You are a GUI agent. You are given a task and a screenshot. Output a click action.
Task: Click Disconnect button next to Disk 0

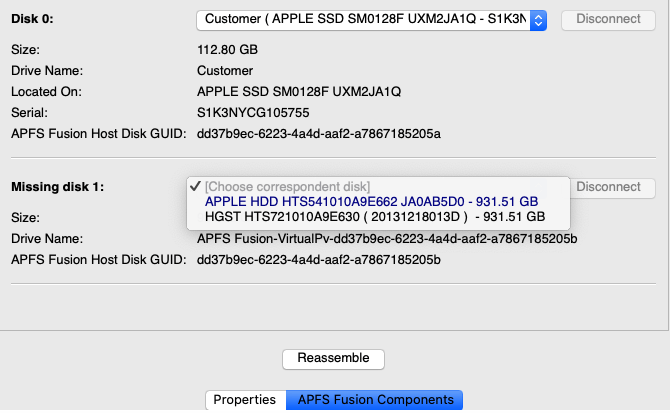point(608,20)
